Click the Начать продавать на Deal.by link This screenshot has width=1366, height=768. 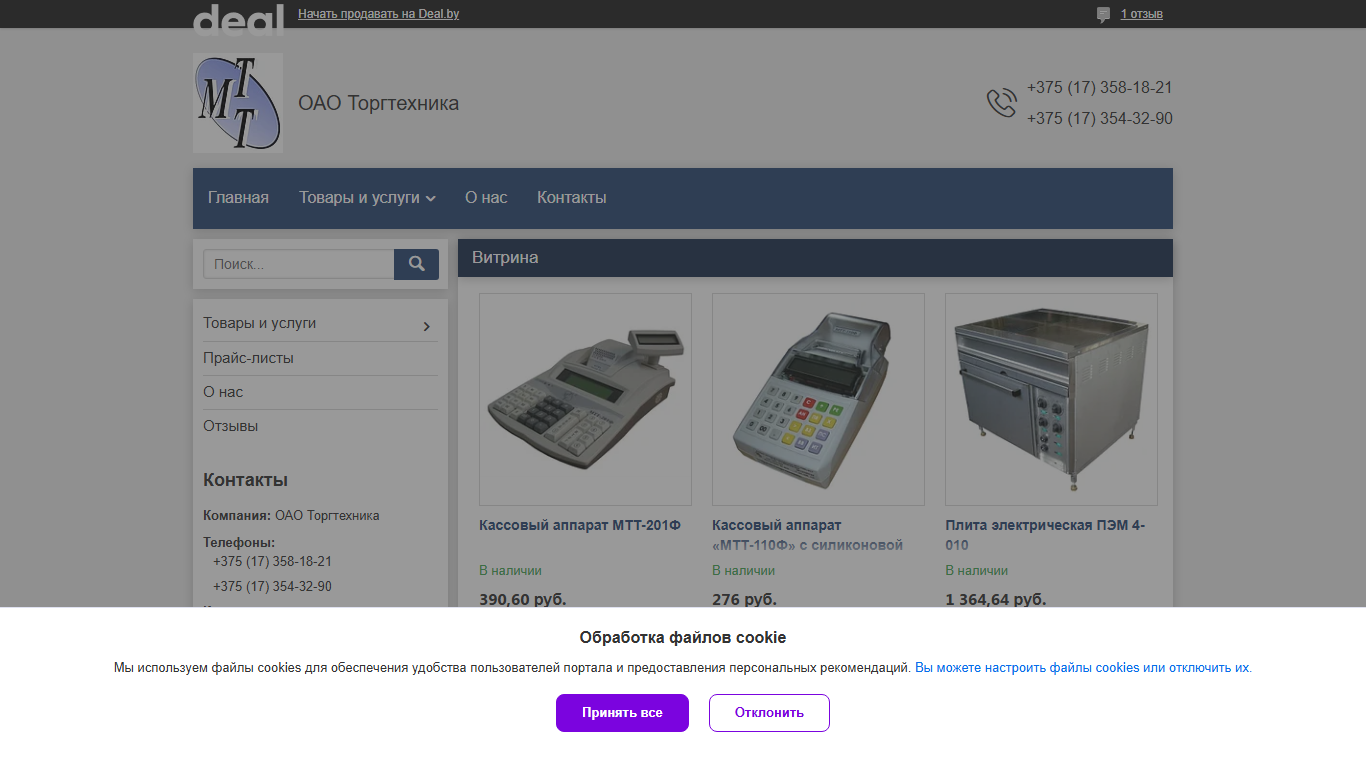(379, 14)
